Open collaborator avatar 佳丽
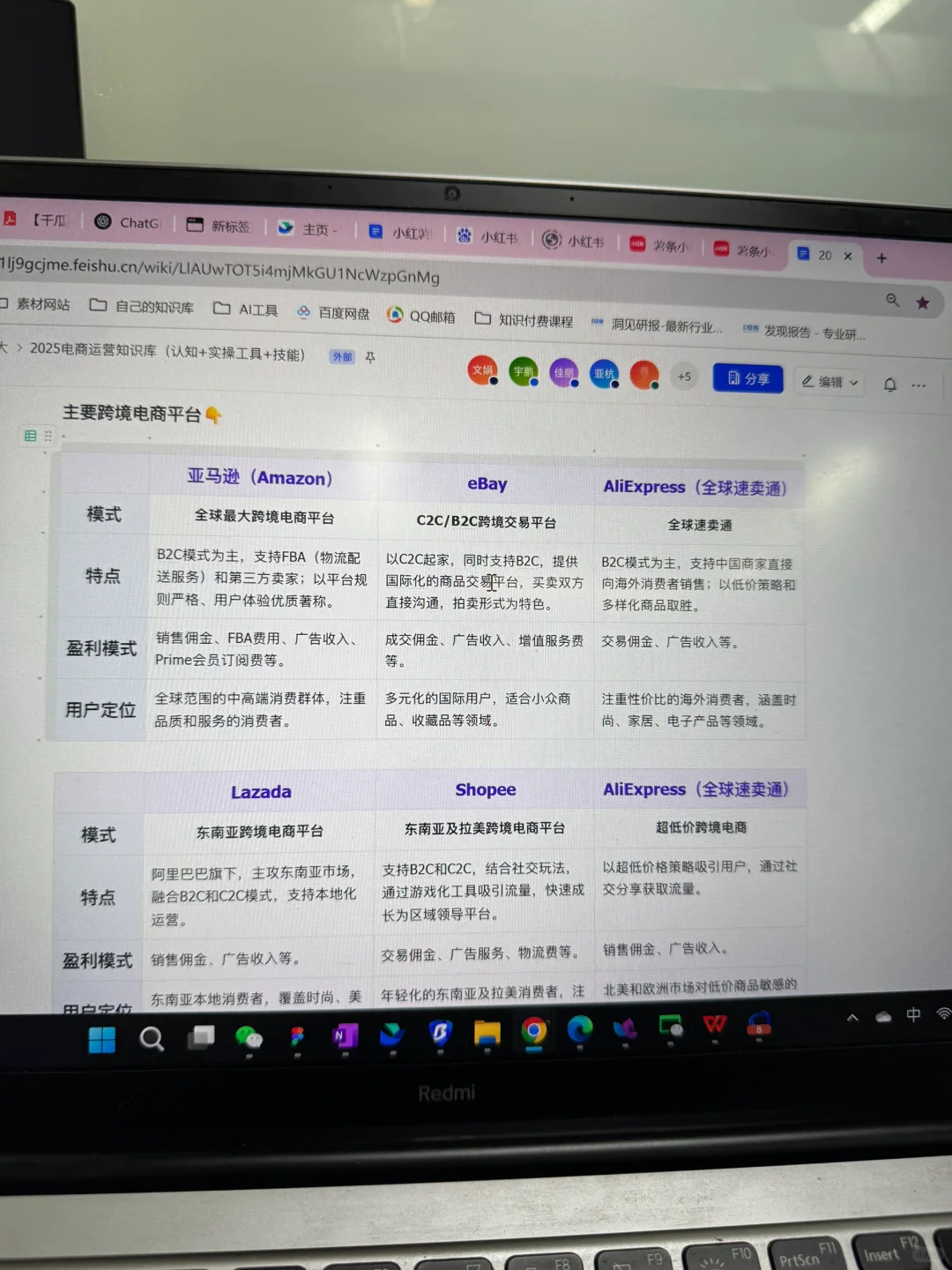The width and height of the screenshot is (952, 1270). [564, 373]
